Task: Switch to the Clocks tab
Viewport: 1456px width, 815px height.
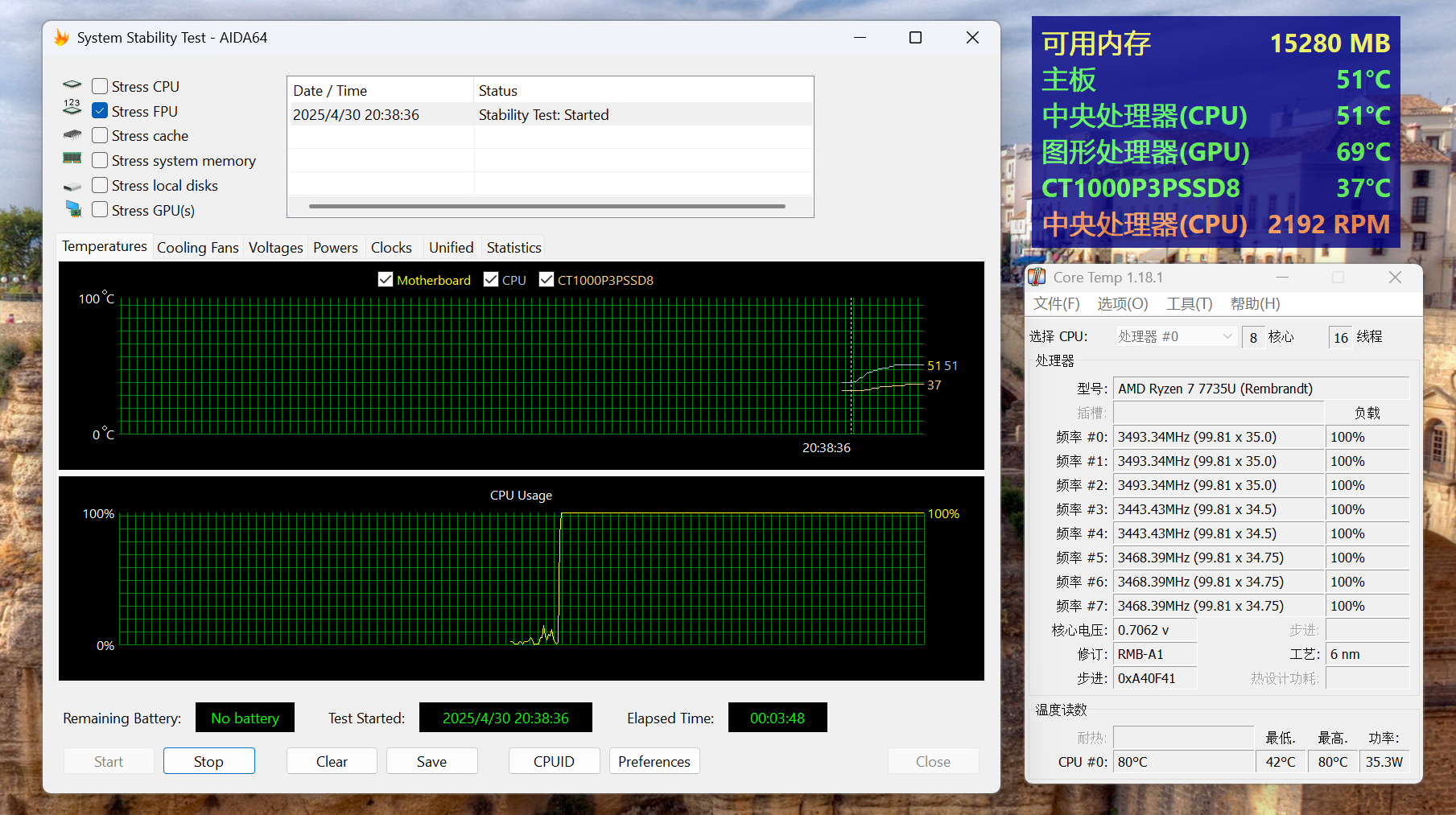Action: click(391, 248)
